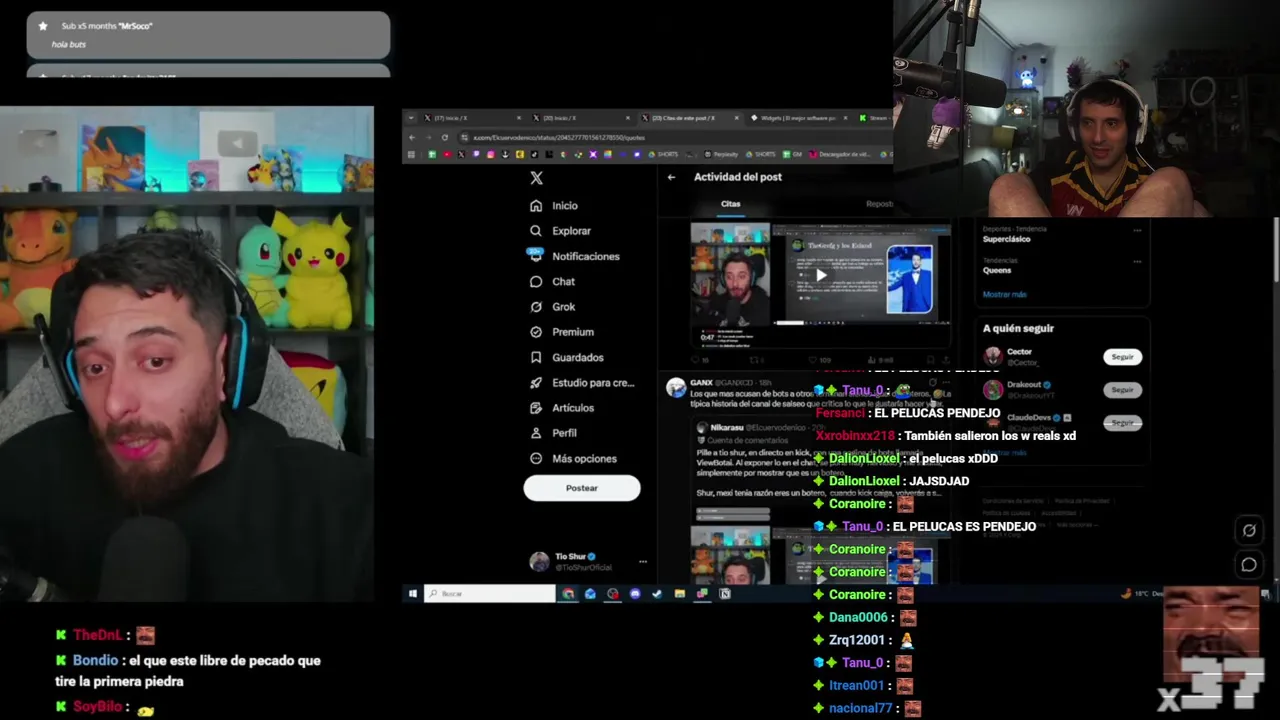Open Perfil in X sidebar
The width and height of the screenshot is (1280, 720).
click(x=554, y=433)
